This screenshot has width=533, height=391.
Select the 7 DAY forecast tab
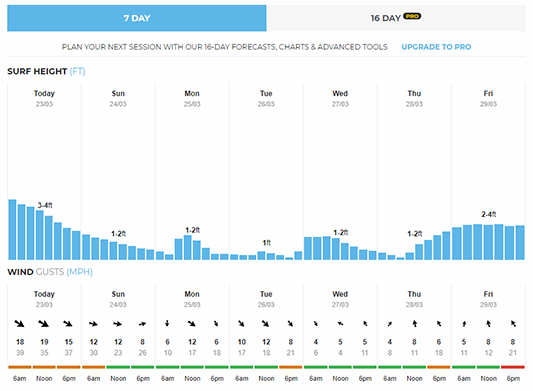pyautogui.click(x=137, y=18)
